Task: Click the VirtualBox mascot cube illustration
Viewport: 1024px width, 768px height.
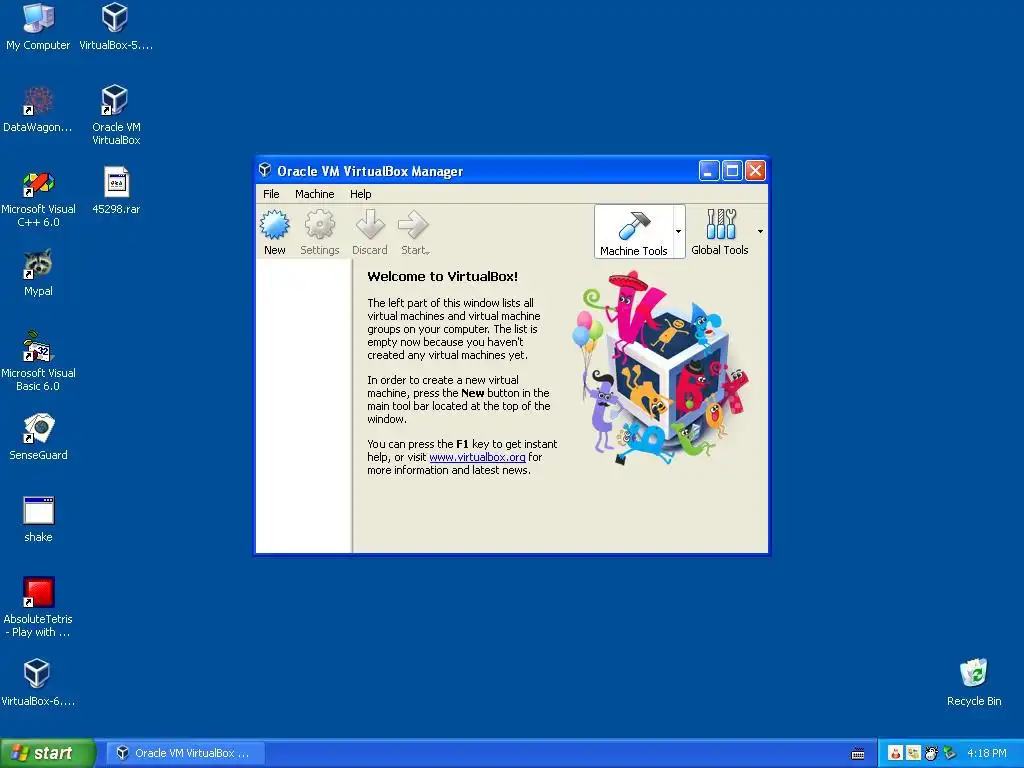Action: 660,369
